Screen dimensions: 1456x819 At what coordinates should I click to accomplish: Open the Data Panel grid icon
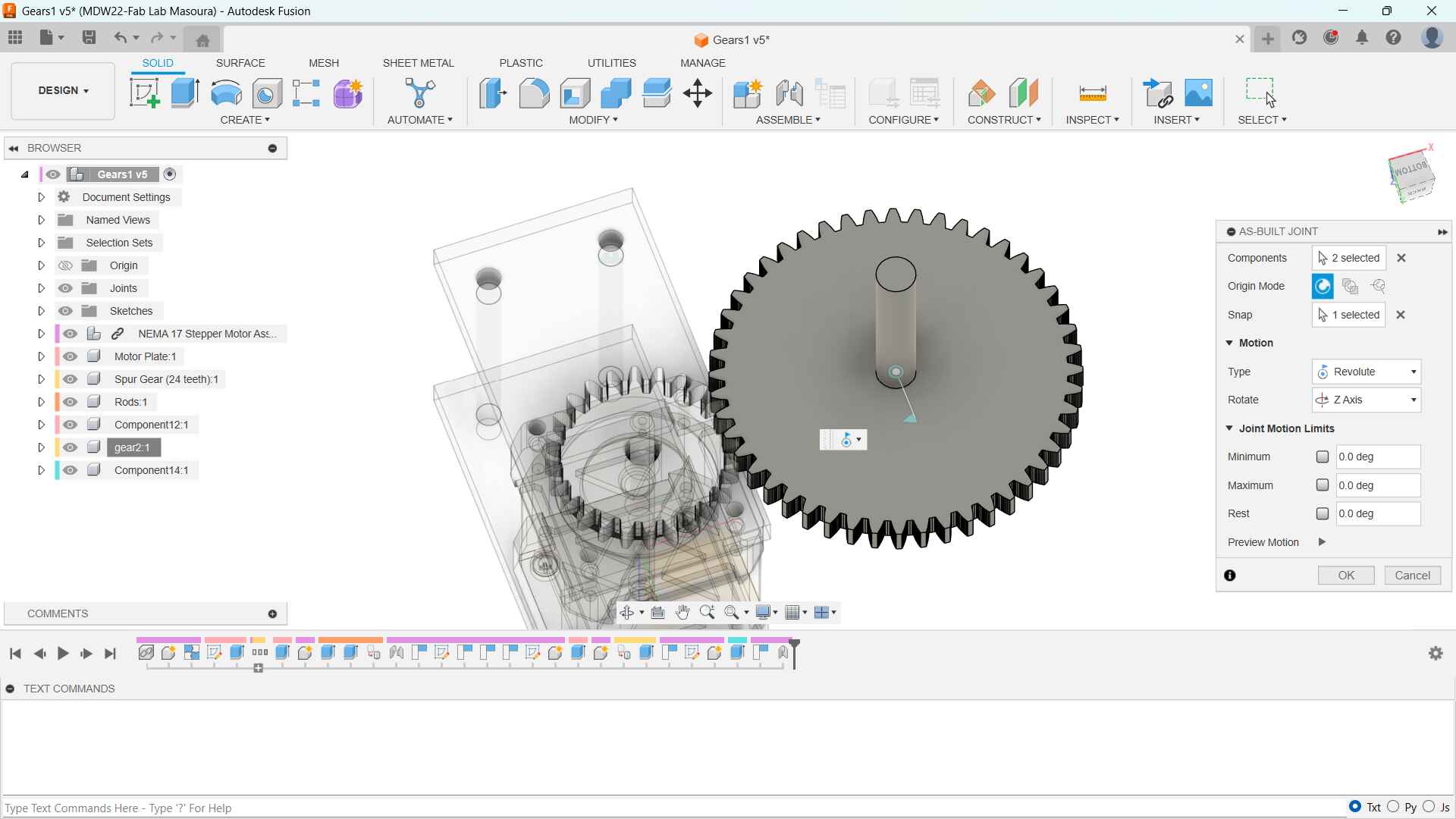pyautogui.click(x=15, y=37)
